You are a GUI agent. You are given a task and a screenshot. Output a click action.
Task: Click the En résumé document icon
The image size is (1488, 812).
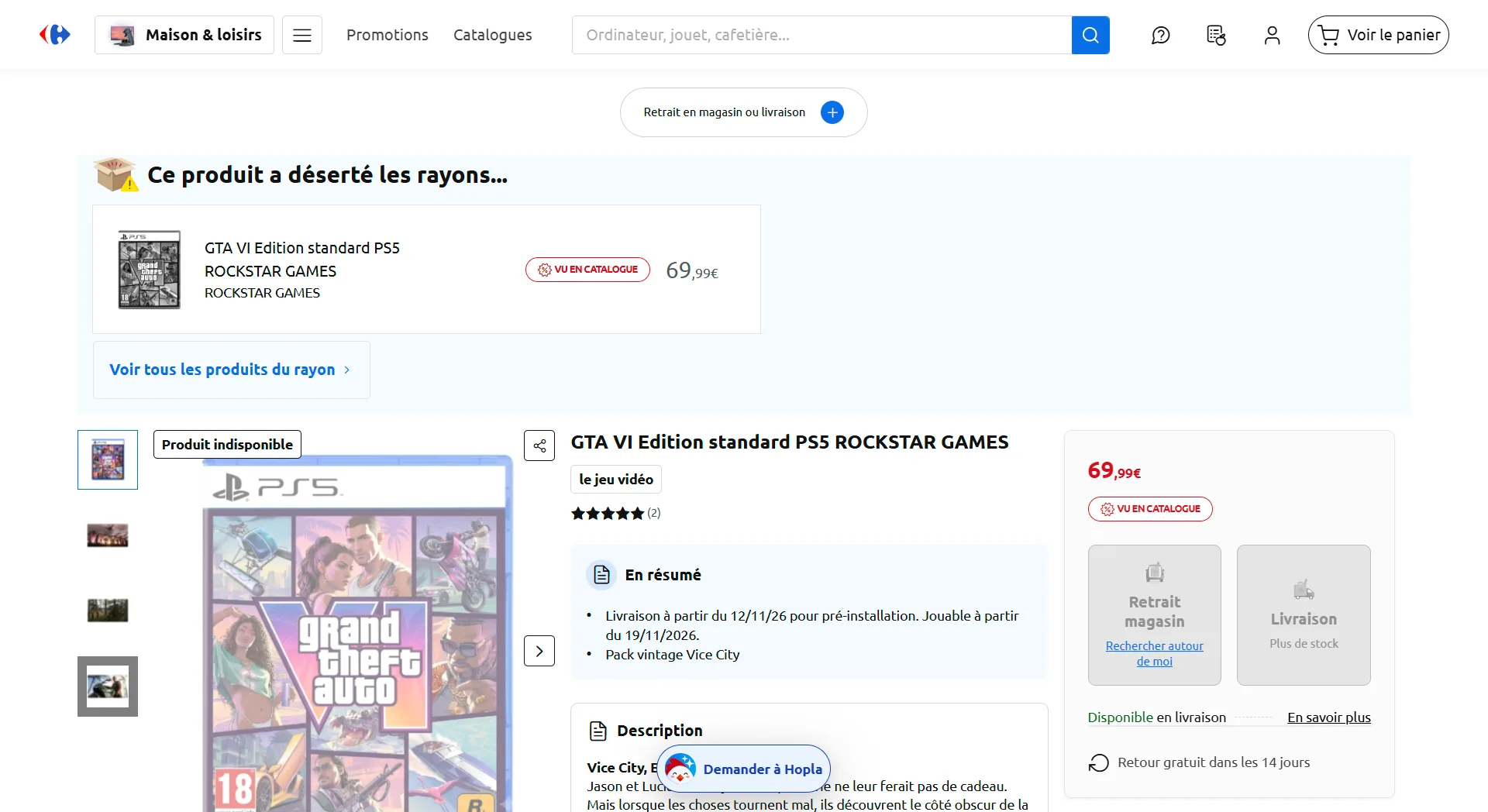point(602,575)
